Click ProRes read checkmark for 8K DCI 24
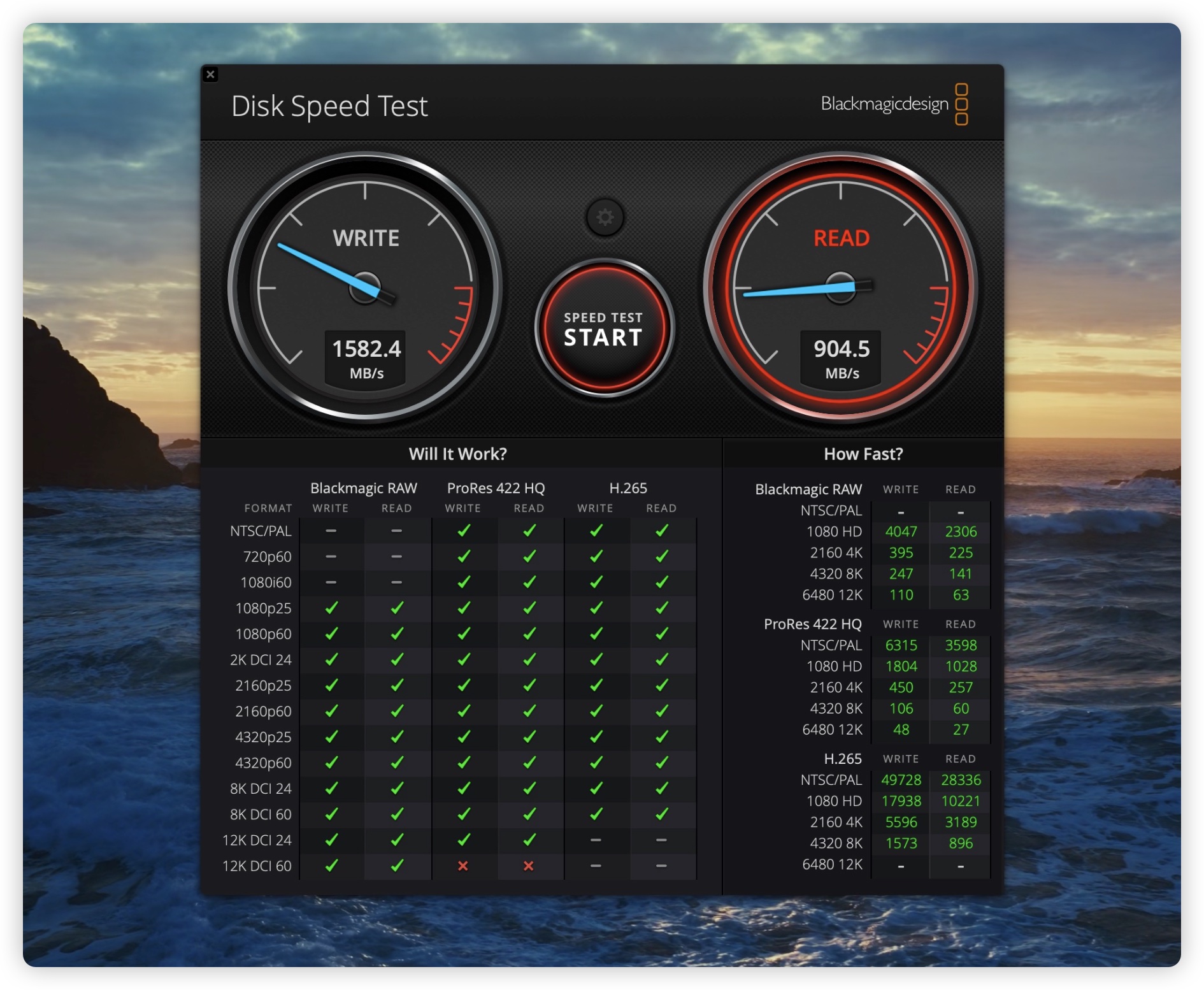The height and width of the screenshot is (990, 1204). [x=529, y=788]
